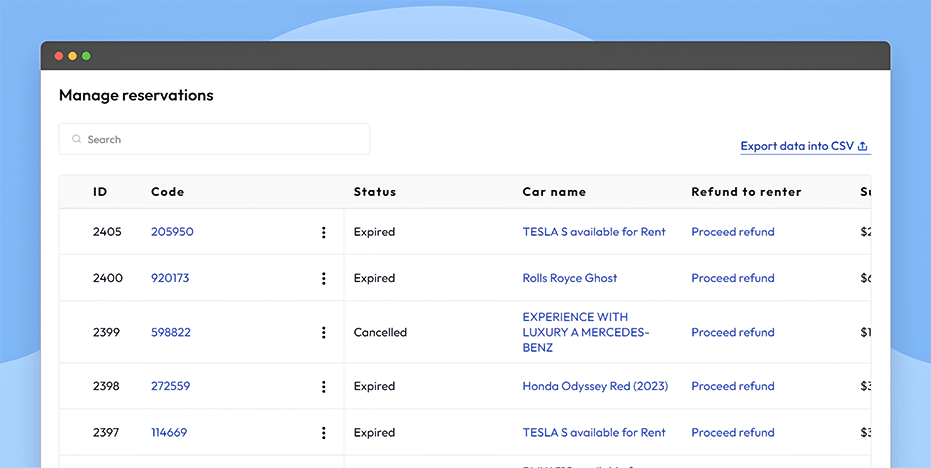
Task: Click the Refund to renter column header
Action: 746,192
